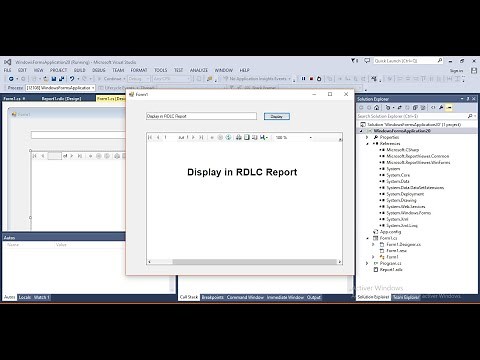The height and width of the screenshot is (360, 480).
Task: Open the DEBUG menu
Action: tap(99, 70)
